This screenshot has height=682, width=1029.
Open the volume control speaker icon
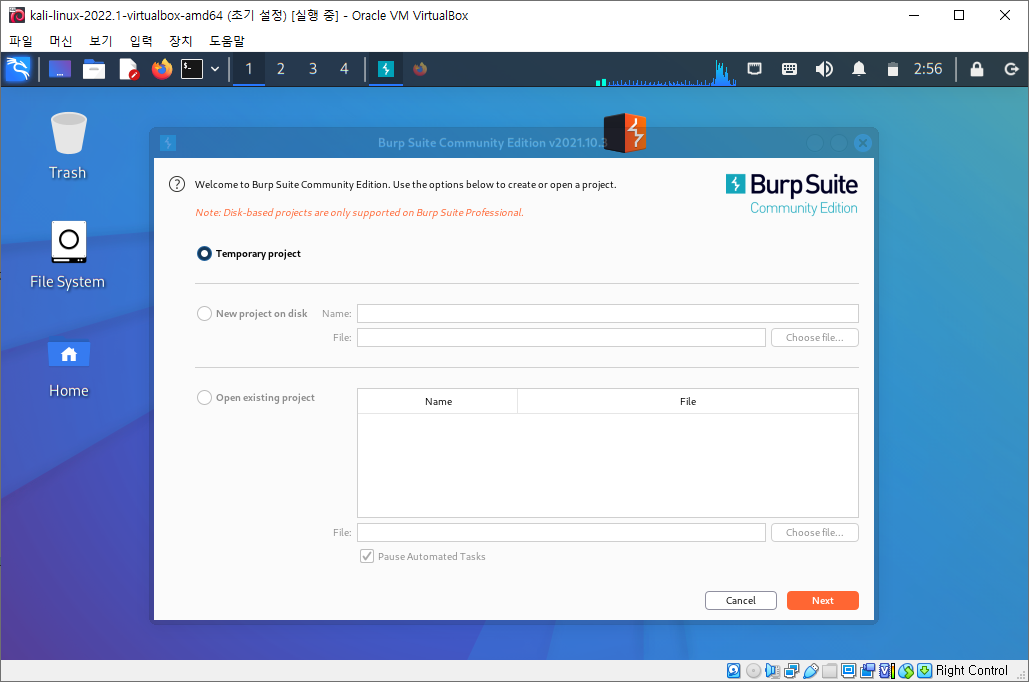tap(824, 69)
